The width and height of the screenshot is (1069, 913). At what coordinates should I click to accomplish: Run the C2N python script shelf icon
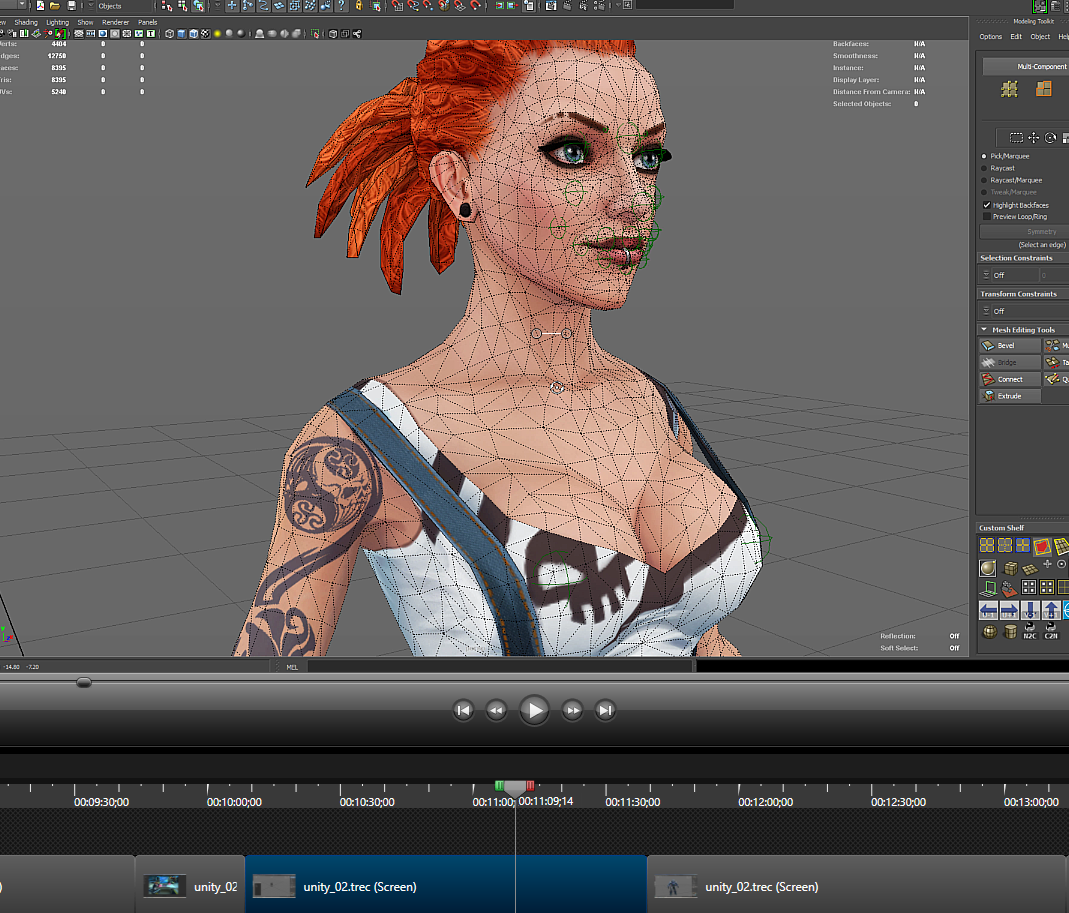[x=1051, y=631]
